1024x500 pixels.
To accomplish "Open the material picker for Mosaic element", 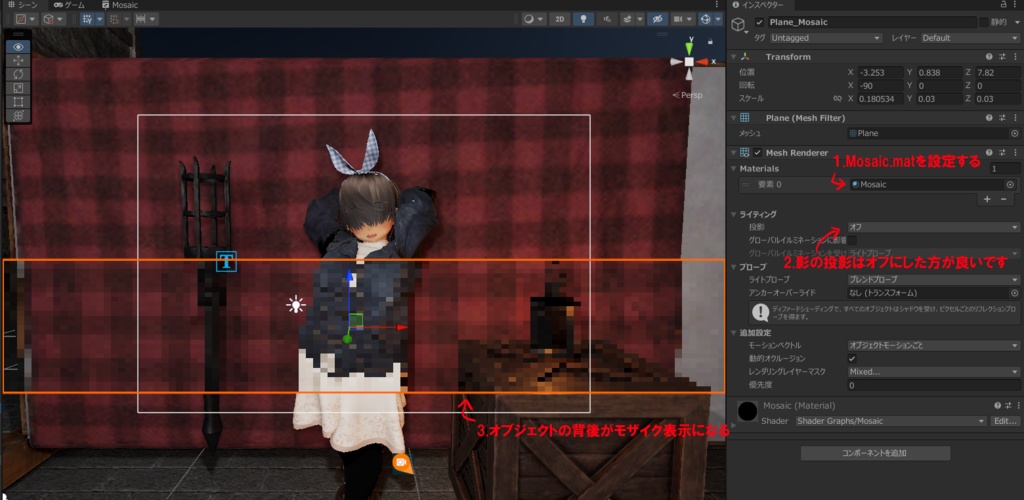I will (x=1010, y=185).
